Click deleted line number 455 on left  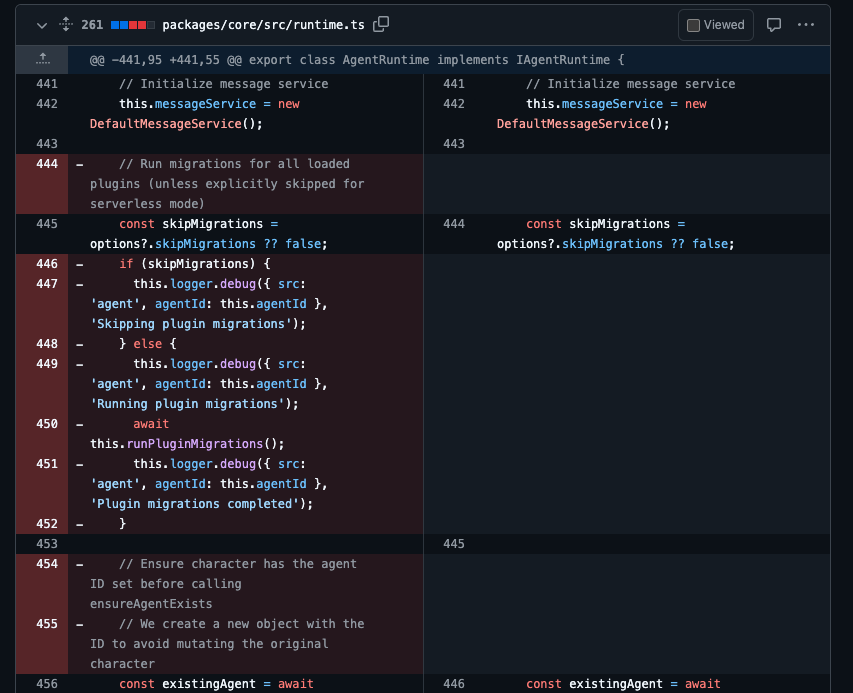[x=46, y=624]
